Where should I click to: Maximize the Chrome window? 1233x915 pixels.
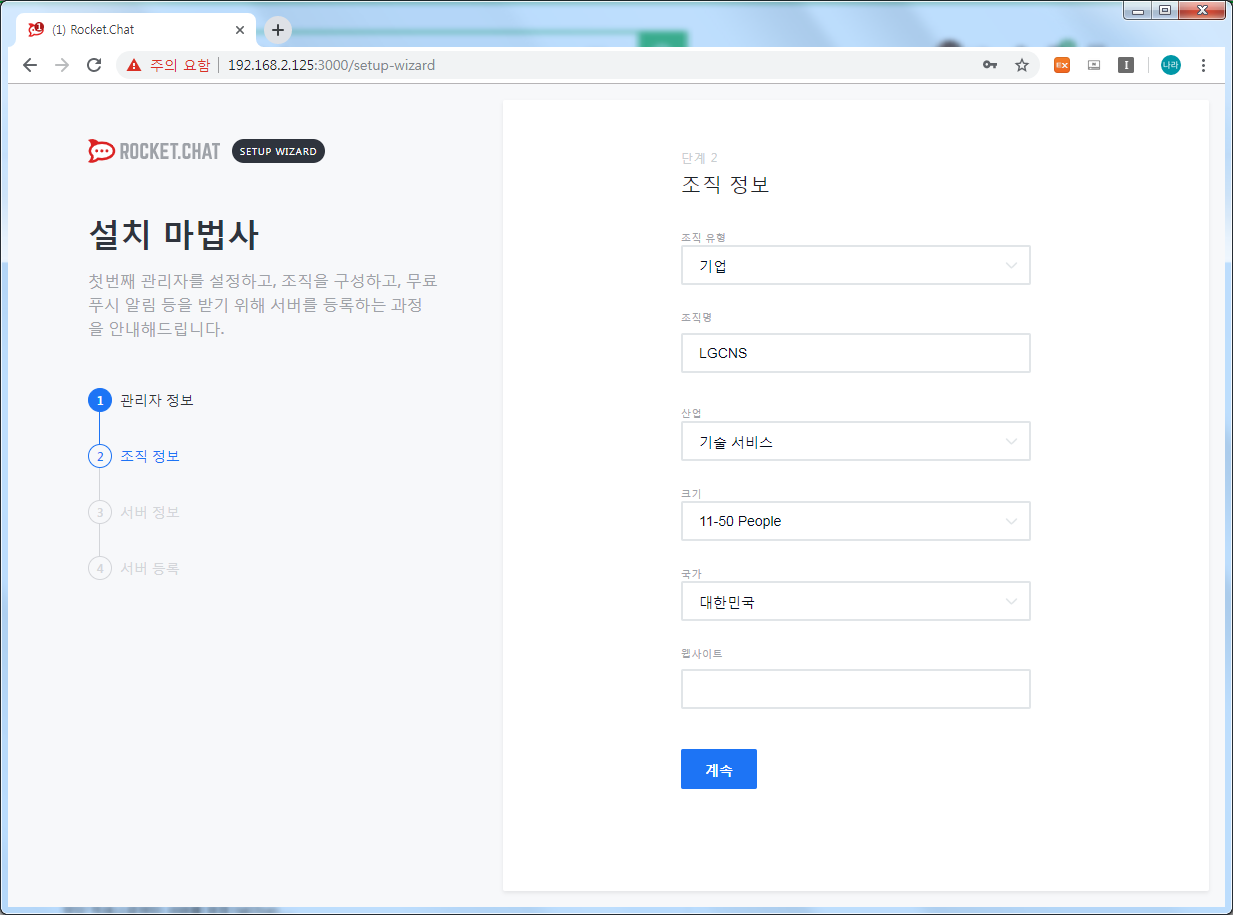[1165, 10]
